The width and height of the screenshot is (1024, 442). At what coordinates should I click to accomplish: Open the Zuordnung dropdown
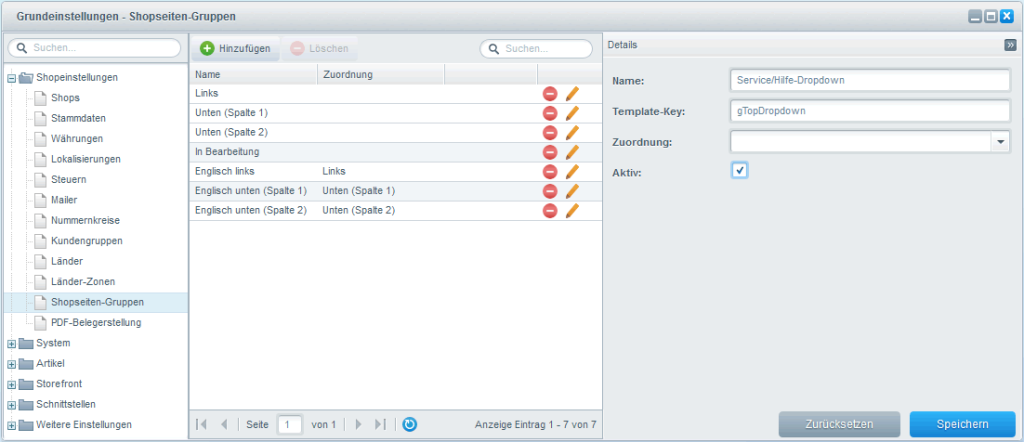pyautogui.click(x=1001, y=143)
